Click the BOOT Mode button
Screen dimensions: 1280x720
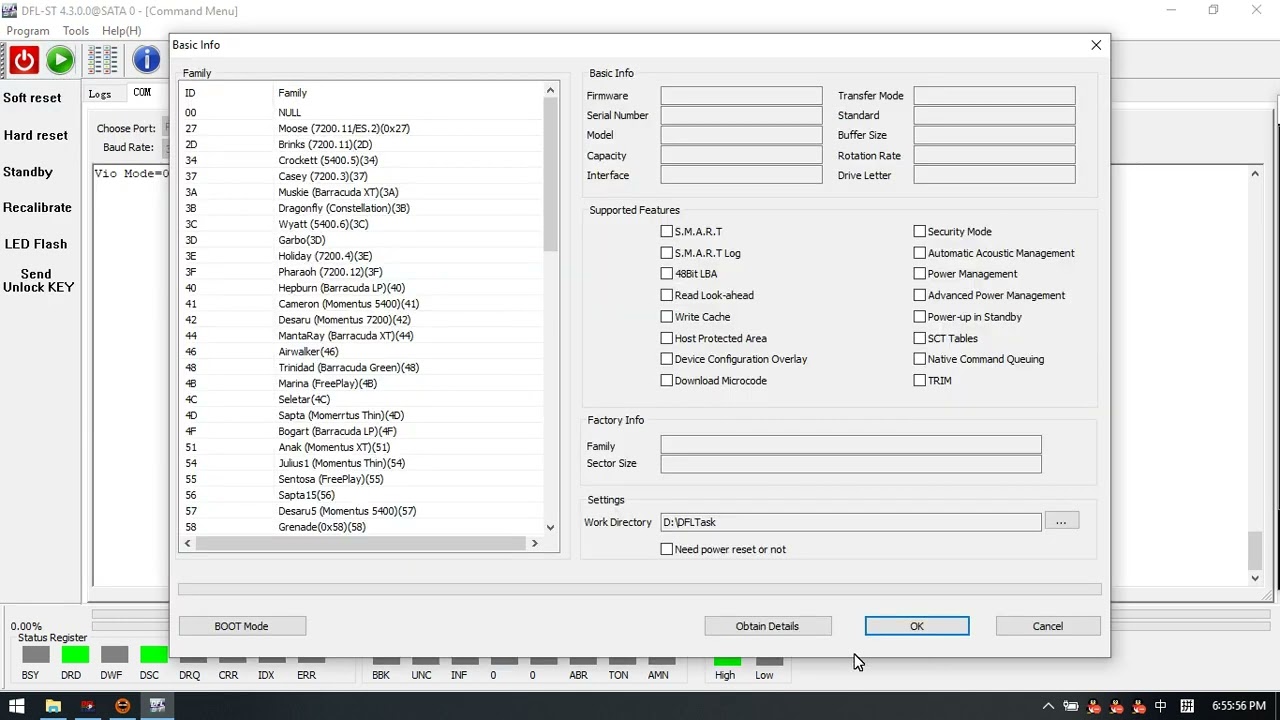click(x=242, y=626)
